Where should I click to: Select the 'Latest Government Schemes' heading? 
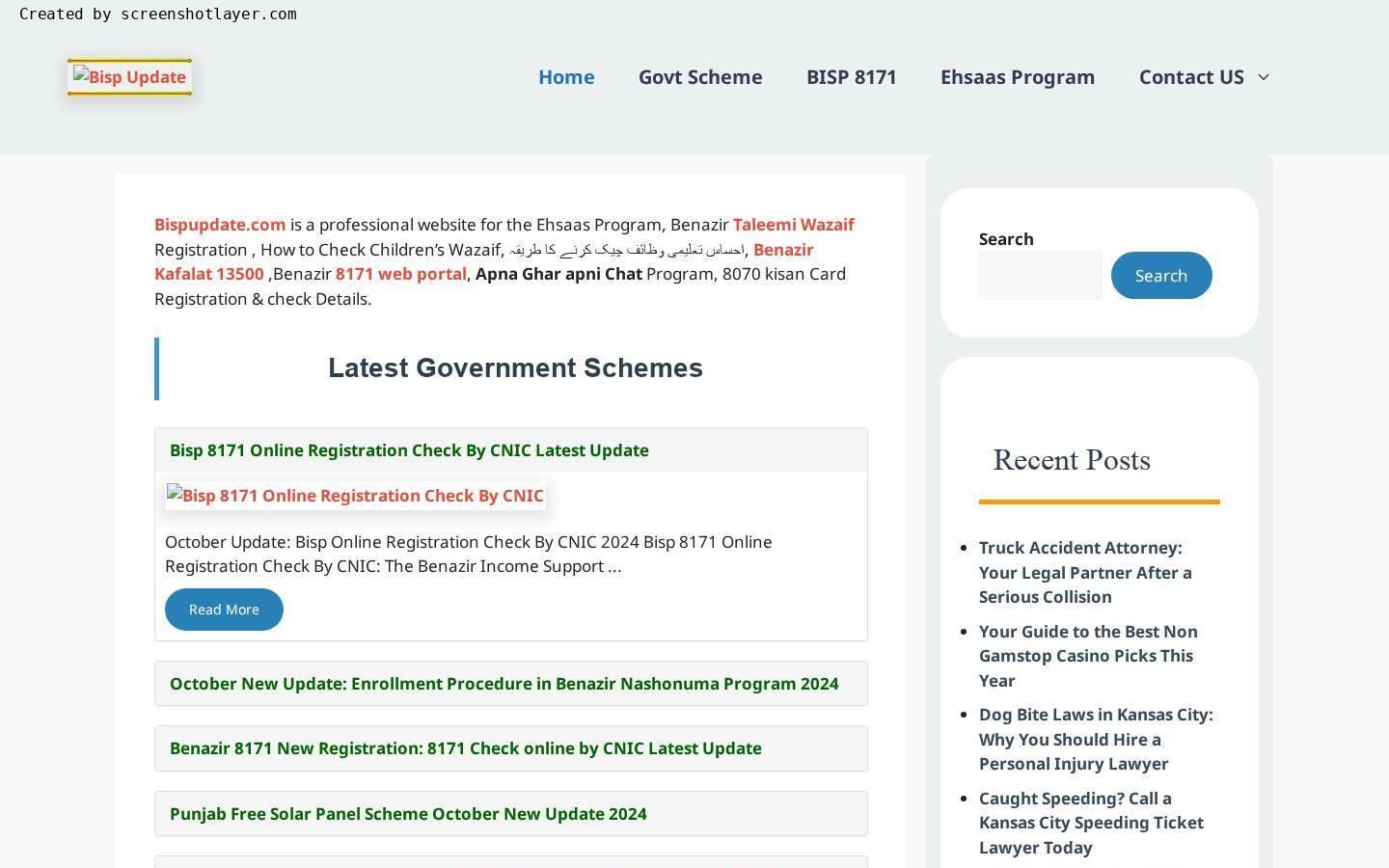[x=515, y=368]
